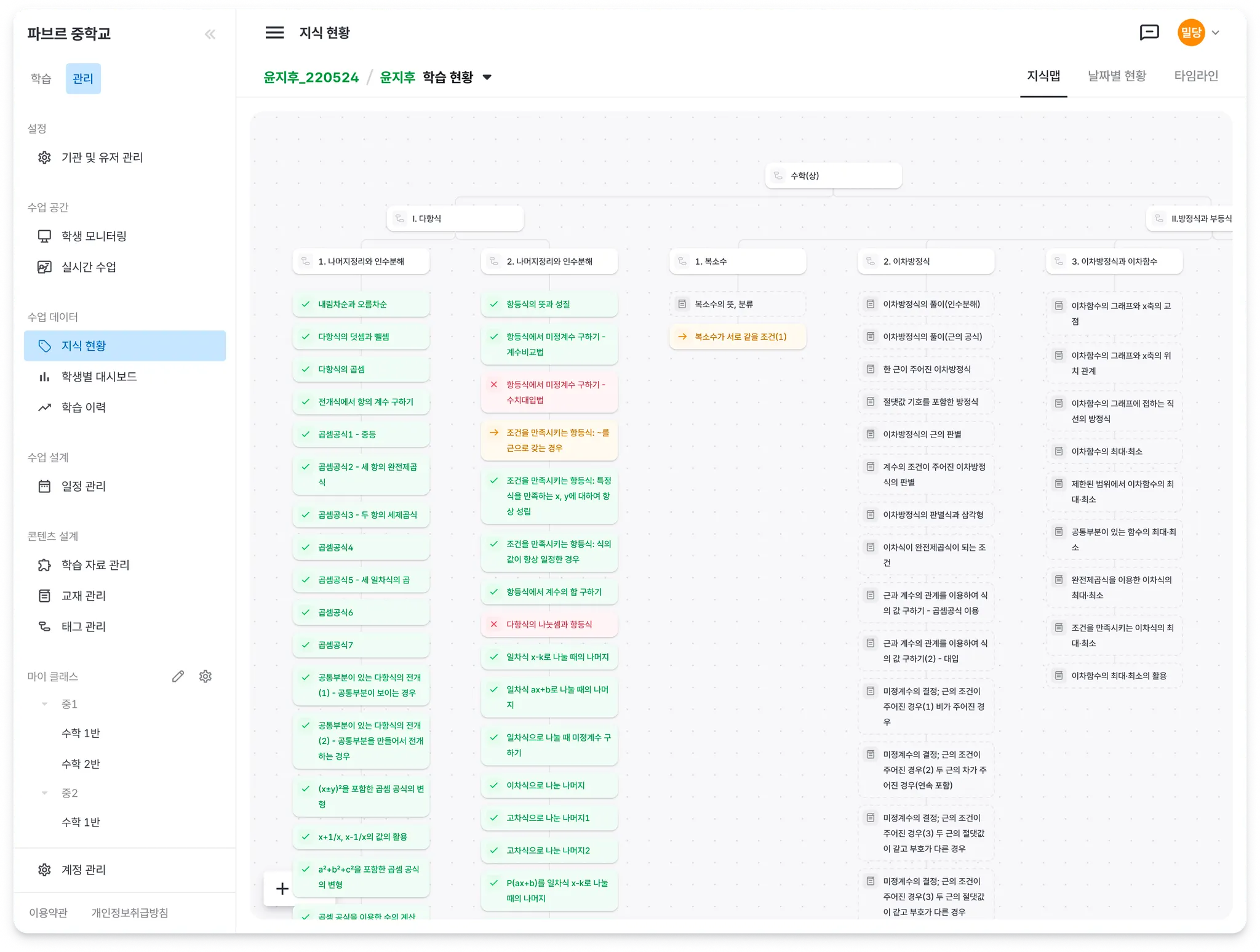Switch to 타임라인 tab
The width and height of the screenshot is (1260, 952).
pyautogui.click(x=1196, y=76)
